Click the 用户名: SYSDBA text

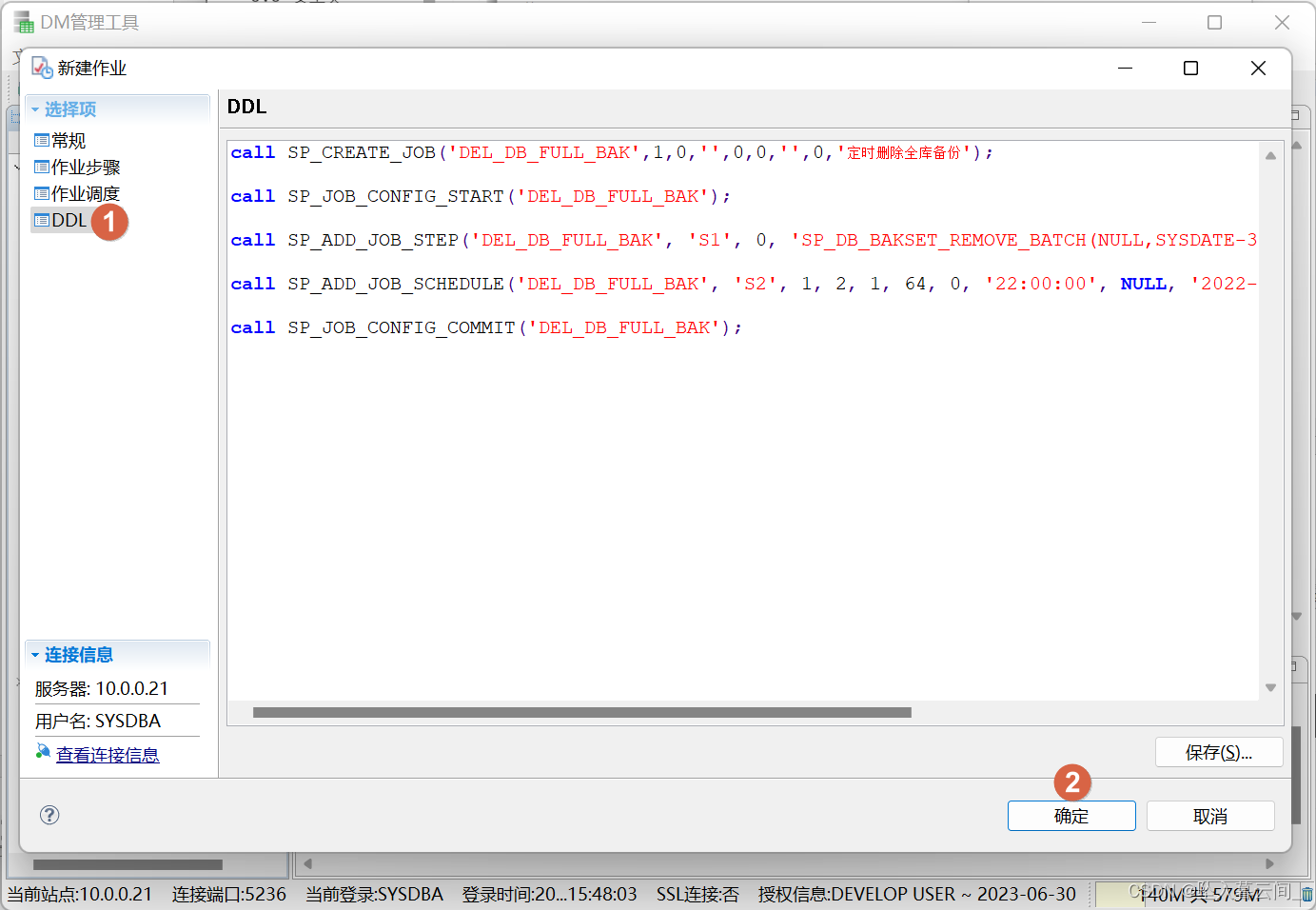click(98, 721)
